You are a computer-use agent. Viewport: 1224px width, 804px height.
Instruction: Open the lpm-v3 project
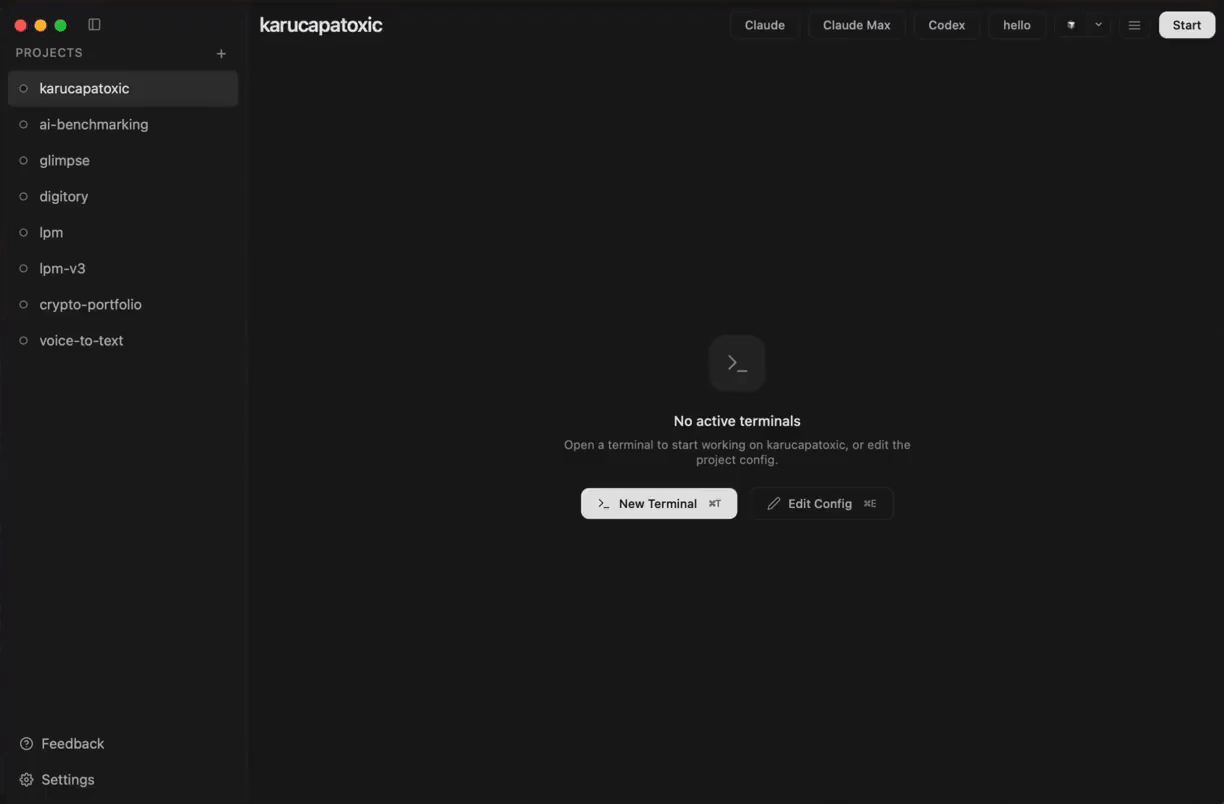coord(123,268)
